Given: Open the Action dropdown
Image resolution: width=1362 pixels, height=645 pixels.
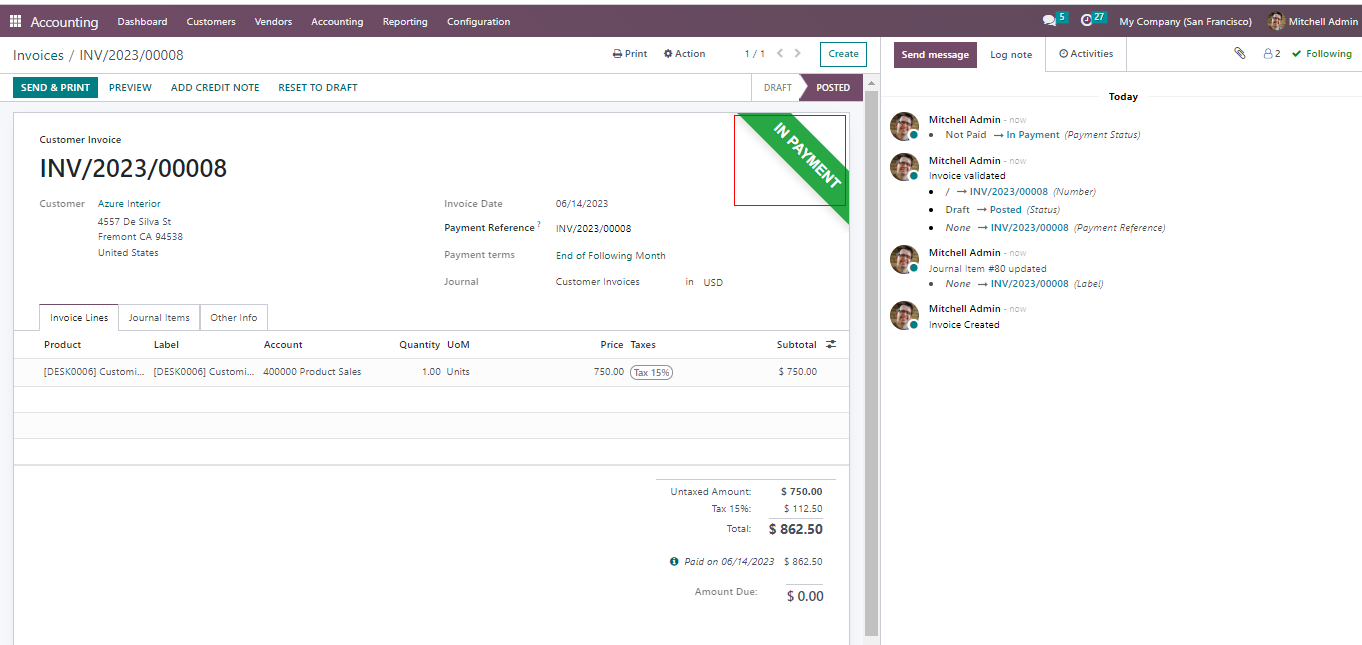Looking at the screenshot, I should click(x=684, y=54).
